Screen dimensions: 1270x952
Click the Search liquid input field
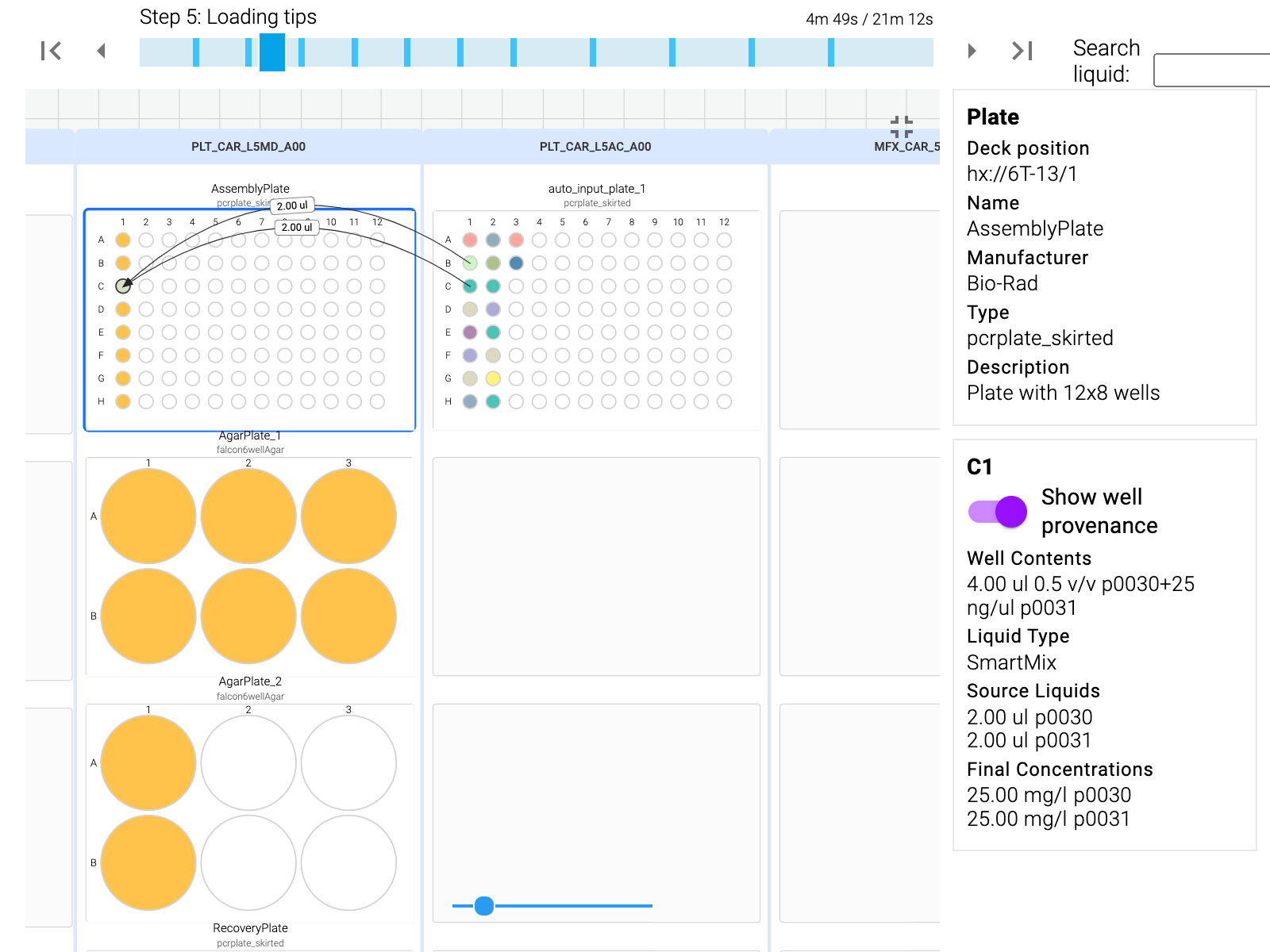[x=1210, y=70]
